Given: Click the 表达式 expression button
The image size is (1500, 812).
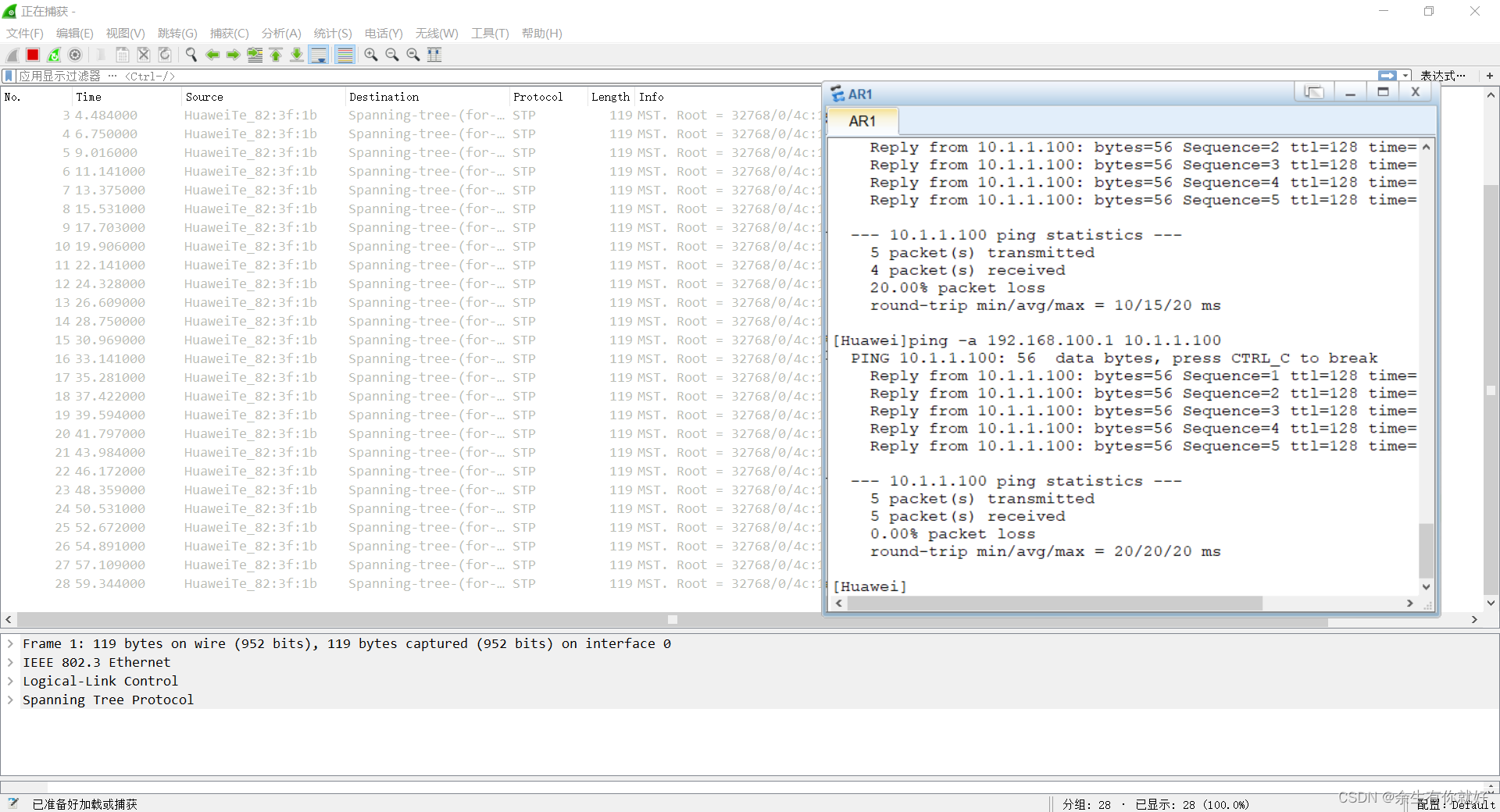Looking at the screenshot, I should click(1442, 76).
